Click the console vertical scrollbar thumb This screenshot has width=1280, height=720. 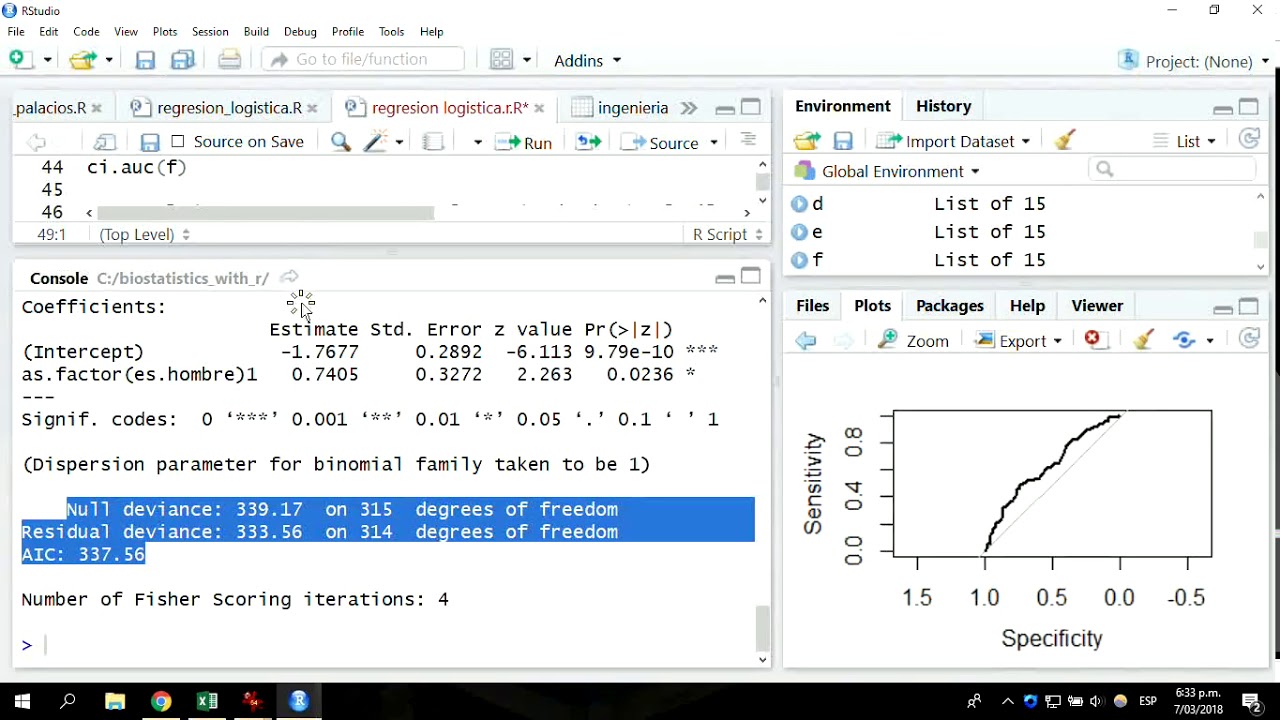point(763,629)
